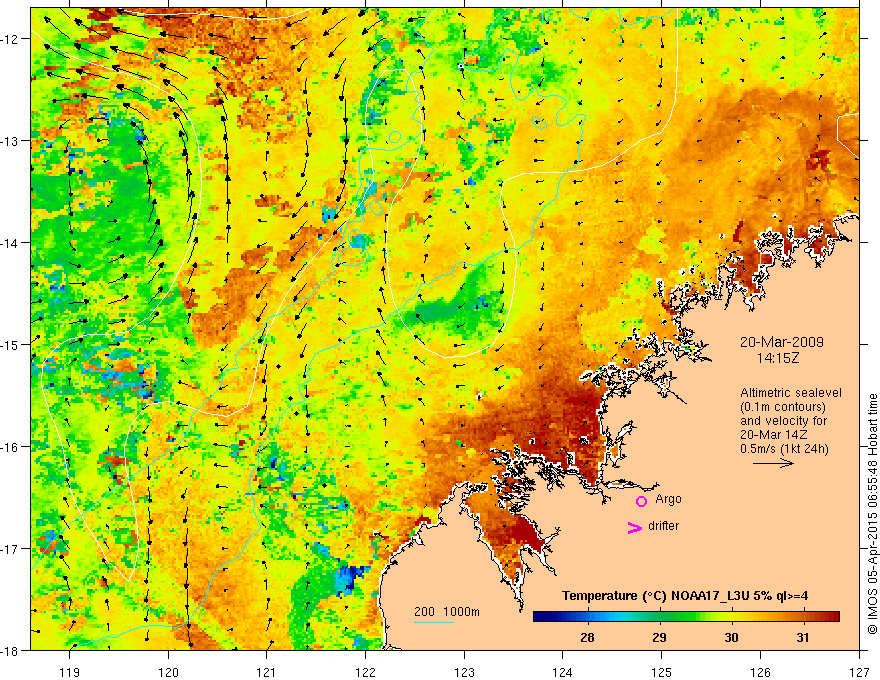Click the 0.5m/s (1kt 24h) scale text

pos(784,449)
